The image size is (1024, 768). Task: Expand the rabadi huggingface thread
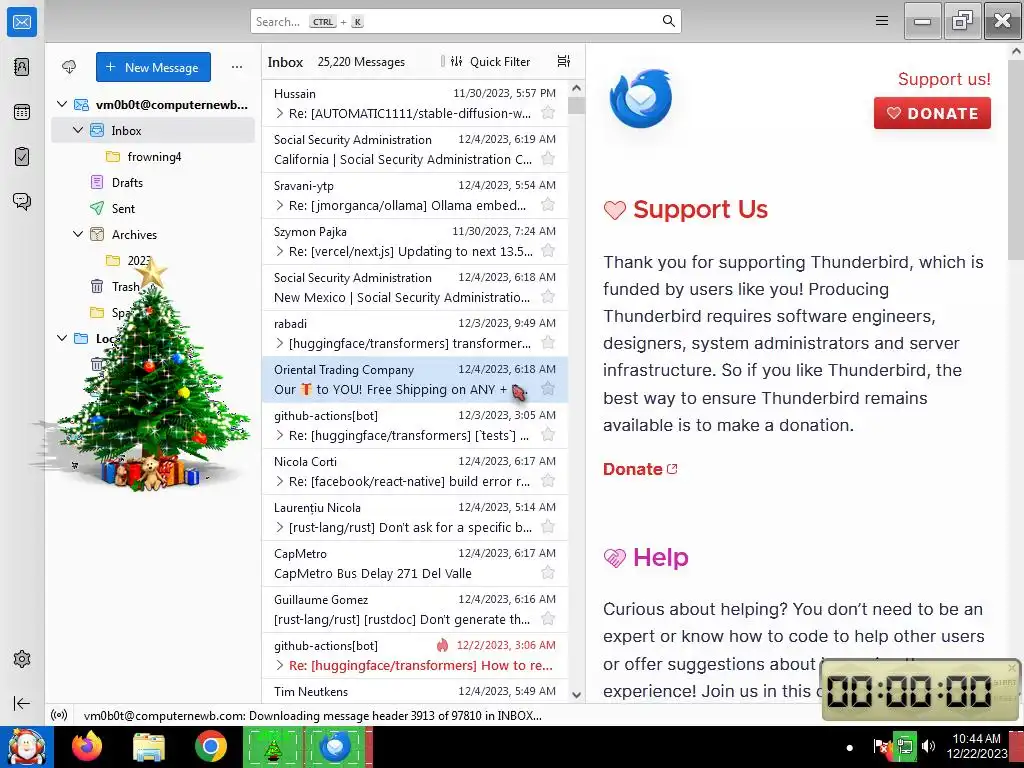click(x=280, y=344)
